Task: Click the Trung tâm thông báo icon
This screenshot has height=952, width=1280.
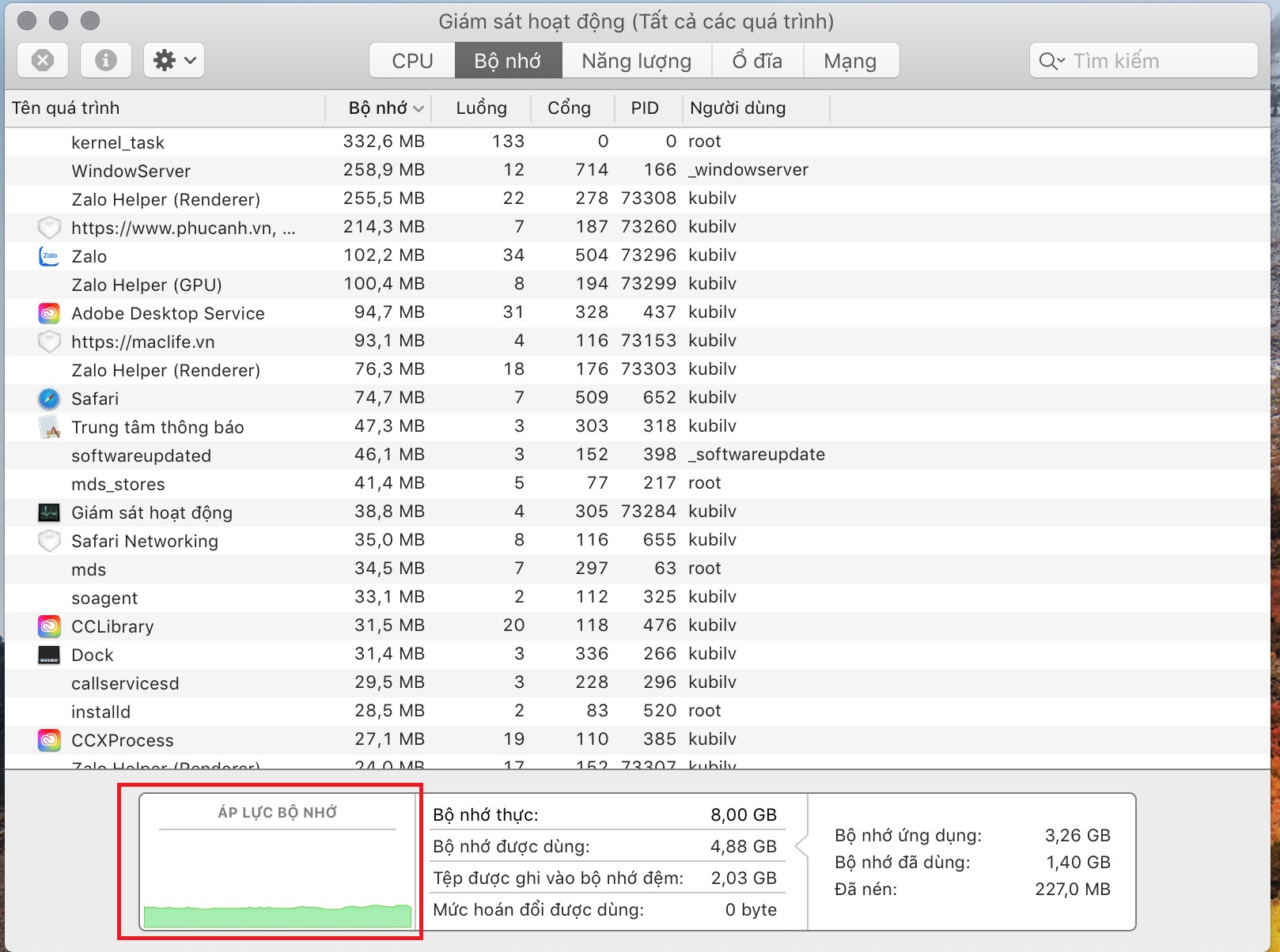Action: coord(49,427)
